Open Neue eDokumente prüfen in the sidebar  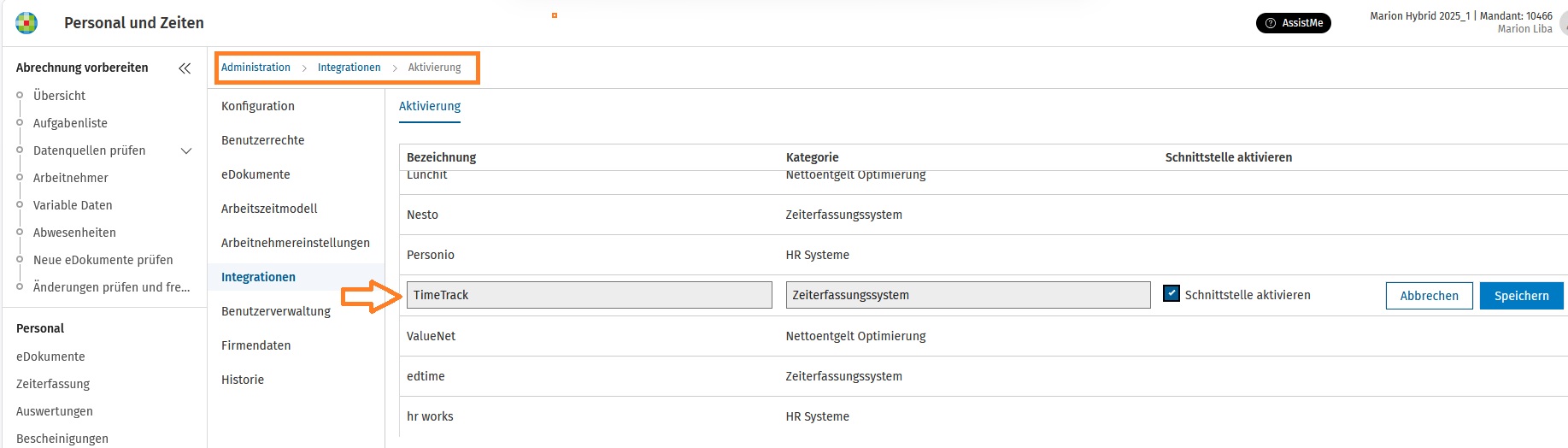tap(103, 260)
